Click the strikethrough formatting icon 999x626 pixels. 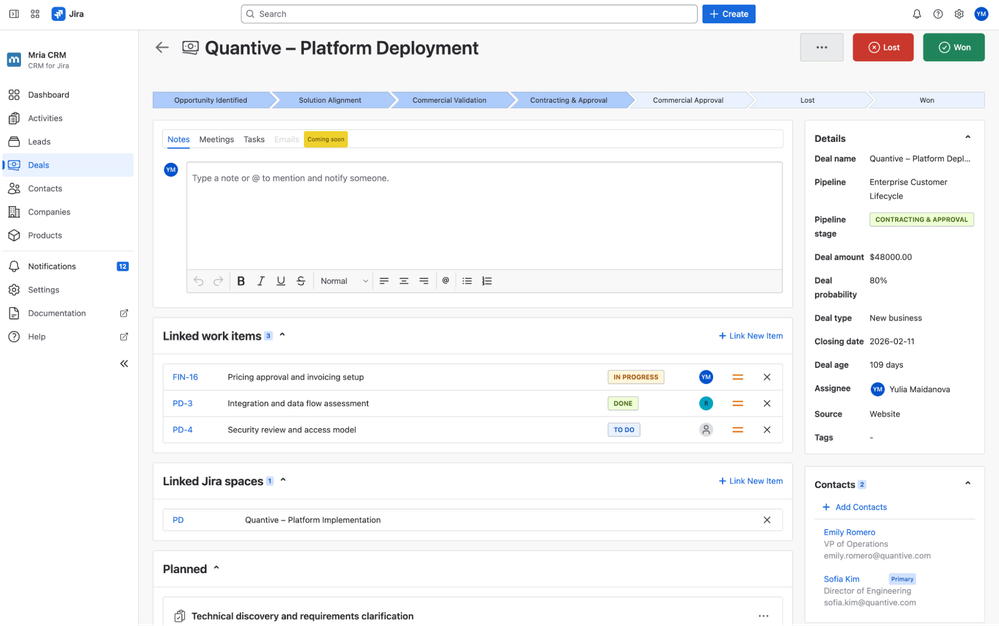301,281
